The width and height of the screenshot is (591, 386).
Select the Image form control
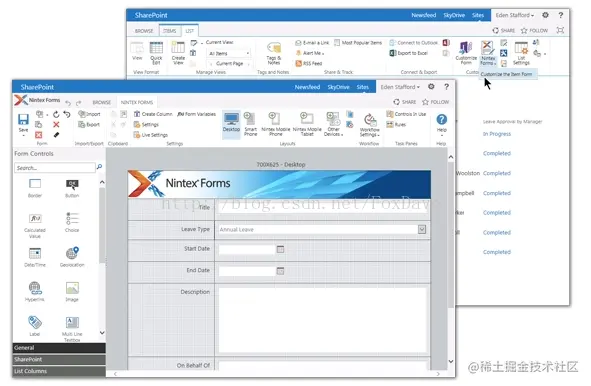pyautogui.click(x=72, y=292)
